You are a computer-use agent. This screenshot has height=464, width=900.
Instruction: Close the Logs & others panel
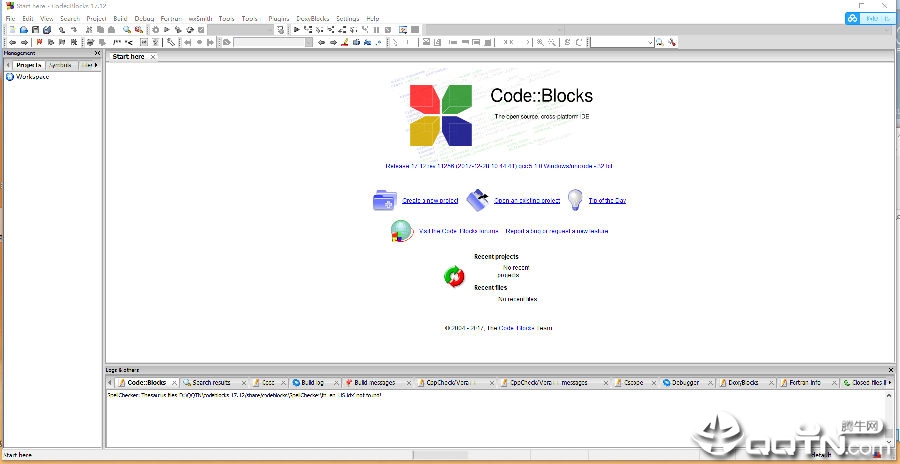tap(891, 370)
